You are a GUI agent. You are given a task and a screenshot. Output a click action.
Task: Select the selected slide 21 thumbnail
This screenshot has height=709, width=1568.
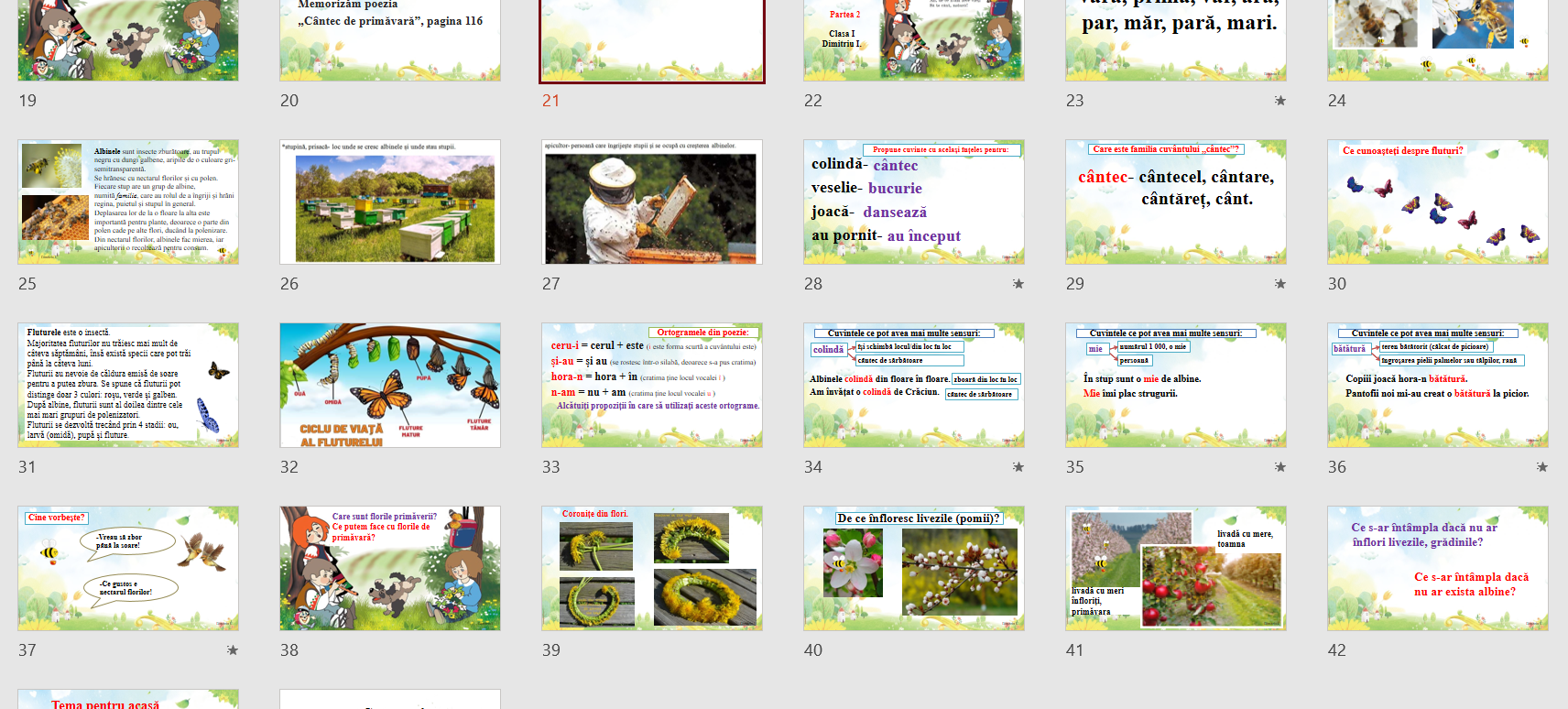point(651,40)
